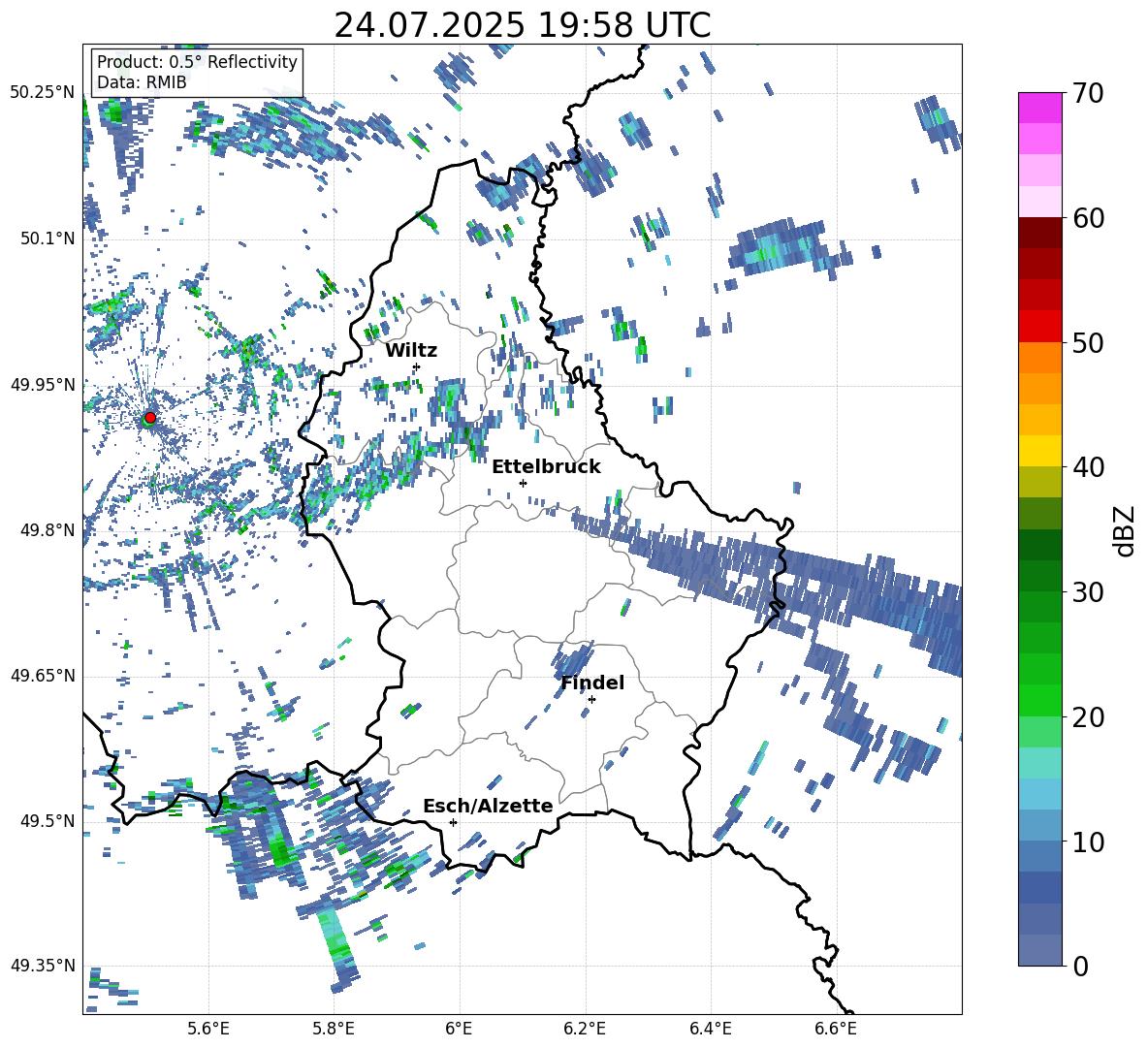Click the 49.35°N latitude label
The image size is (1148, 1048).
click(43, 966)
